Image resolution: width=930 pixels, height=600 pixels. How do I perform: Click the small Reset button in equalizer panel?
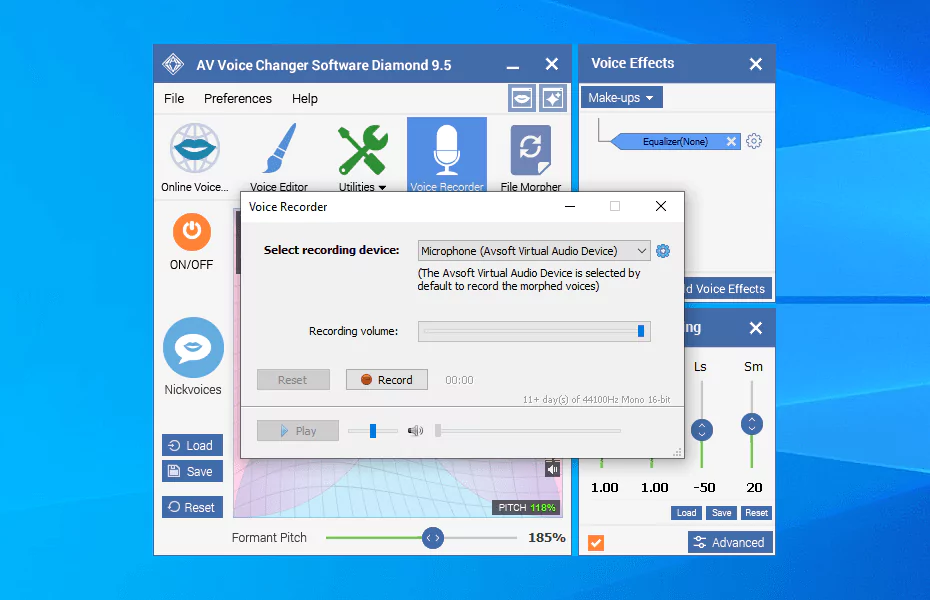pyautogui.click(x=756, y=513)
